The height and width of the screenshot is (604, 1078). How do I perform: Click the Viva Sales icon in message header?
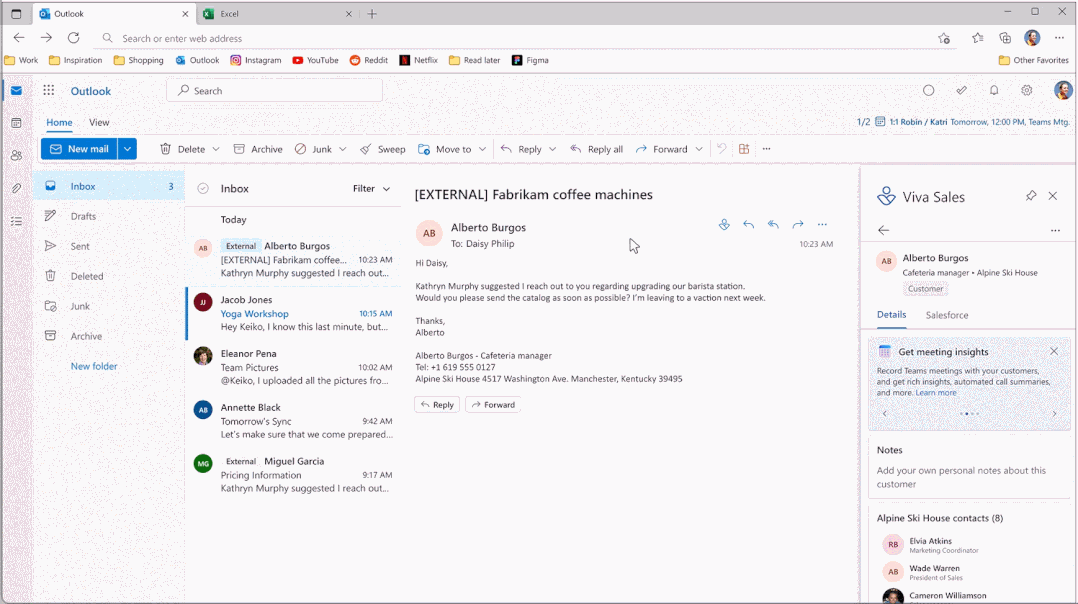coord(724,225)
